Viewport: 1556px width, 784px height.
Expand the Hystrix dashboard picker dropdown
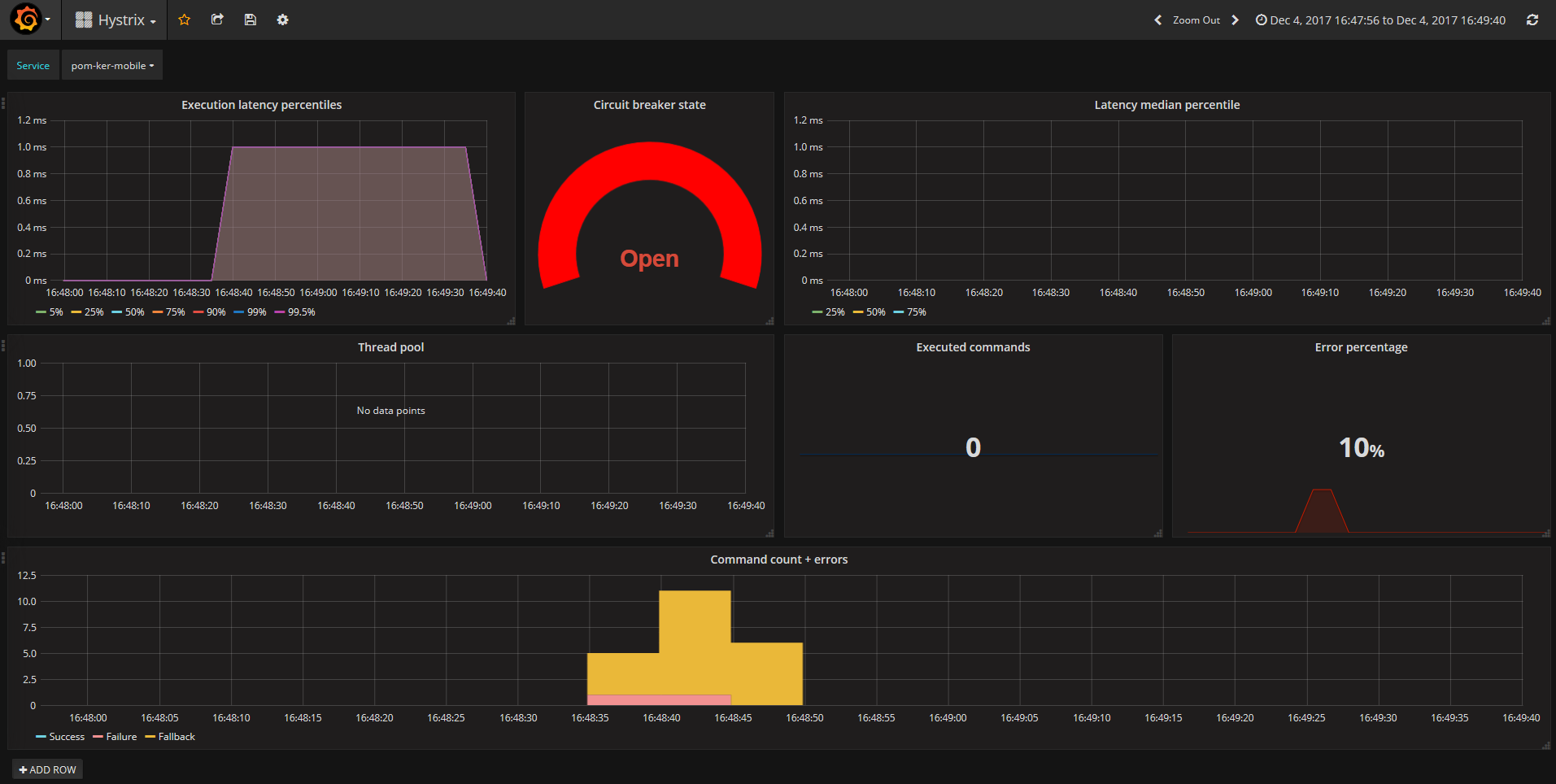point(116,20)
